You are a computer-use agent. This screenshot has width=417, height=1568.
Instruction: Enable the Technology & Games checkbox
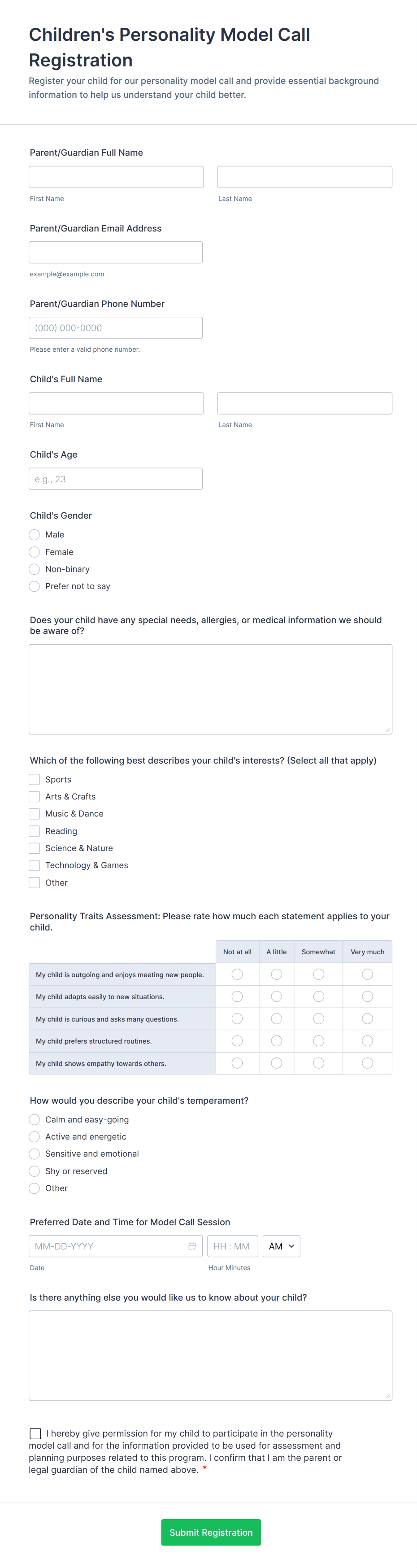[x=34, y=865]
